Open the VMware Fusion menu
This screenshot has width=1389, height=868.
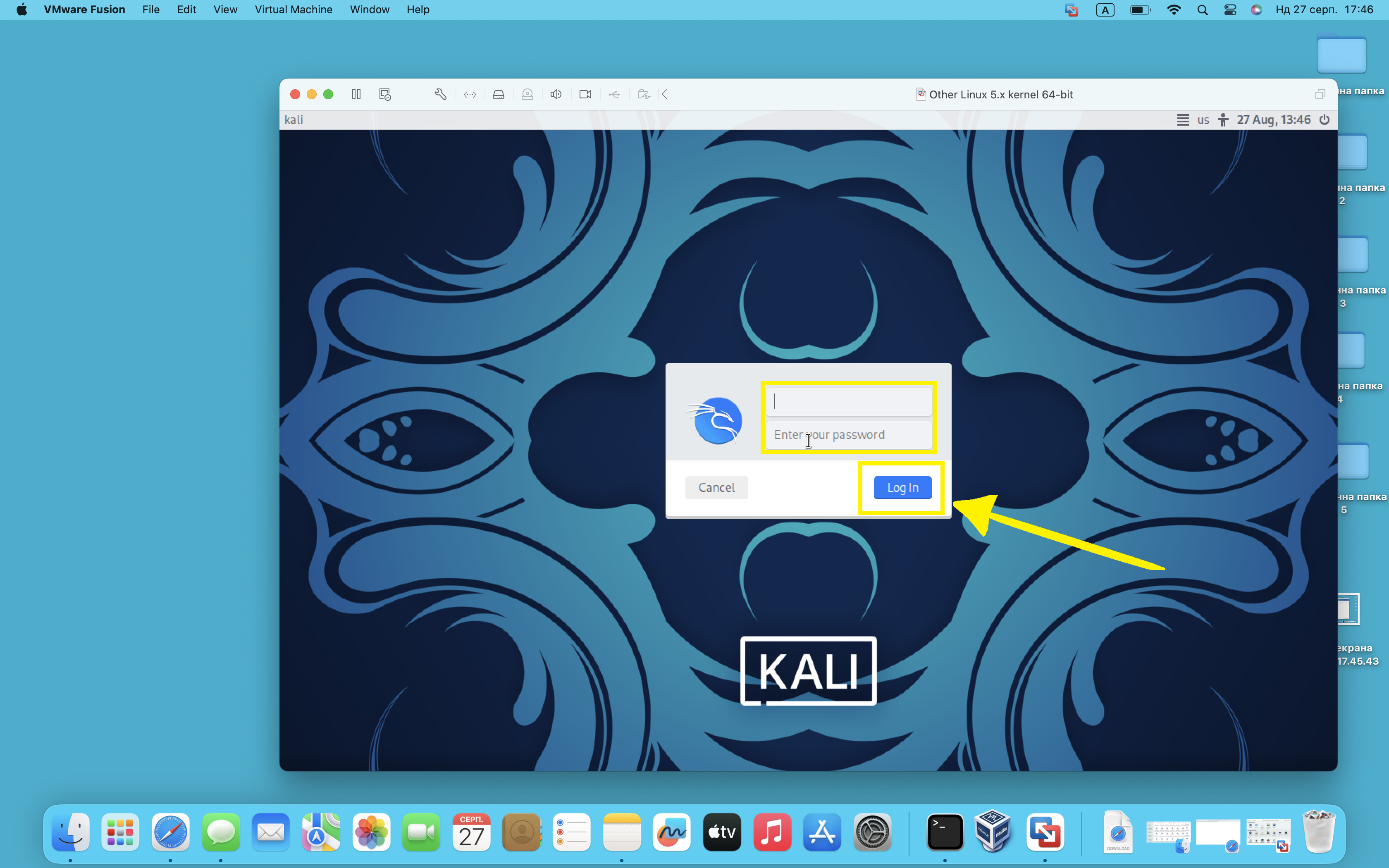pos(84,10)
